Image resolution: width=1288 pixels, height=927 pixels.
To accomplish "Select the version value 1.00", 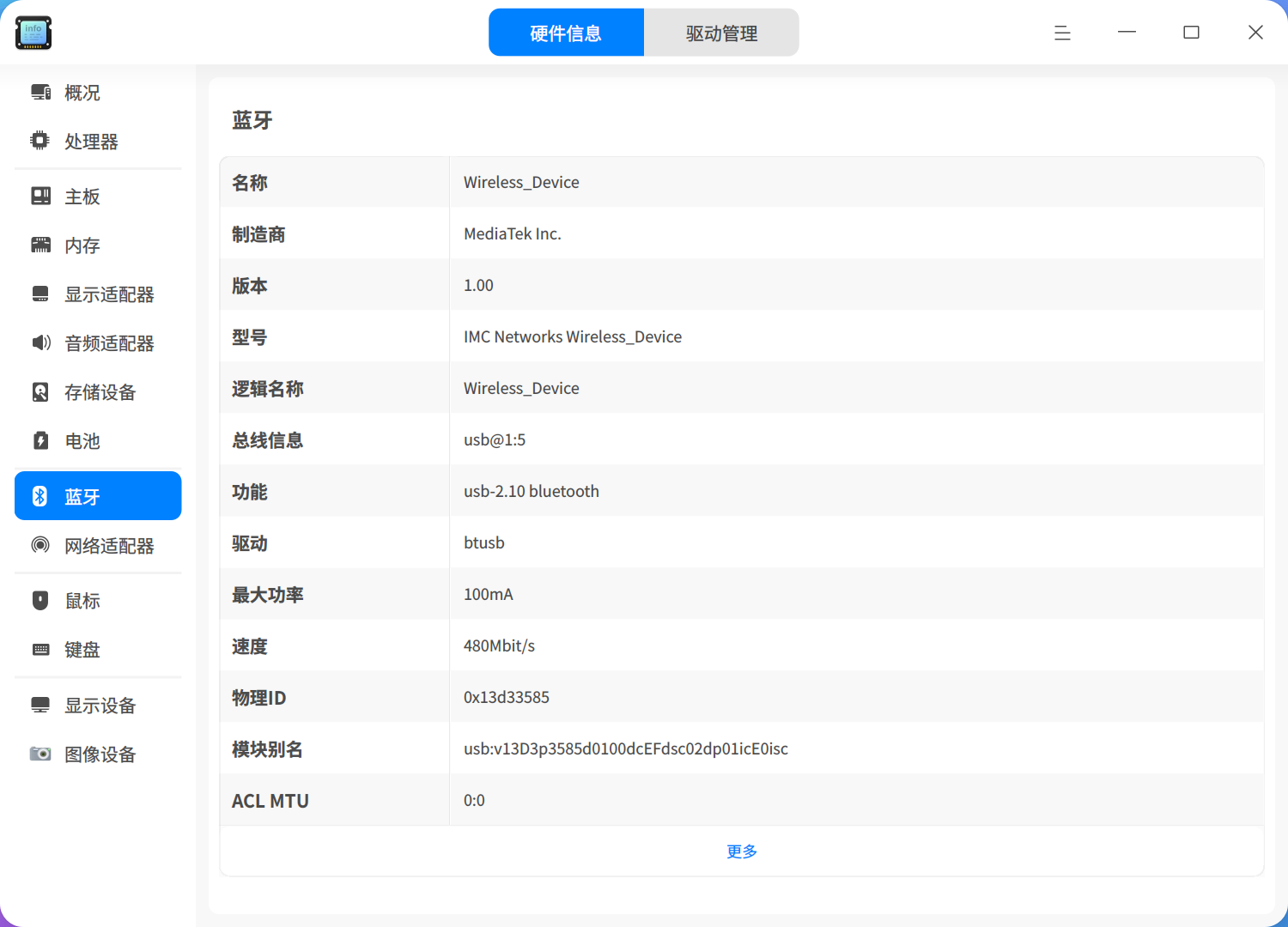I will (x=478, y=285).
